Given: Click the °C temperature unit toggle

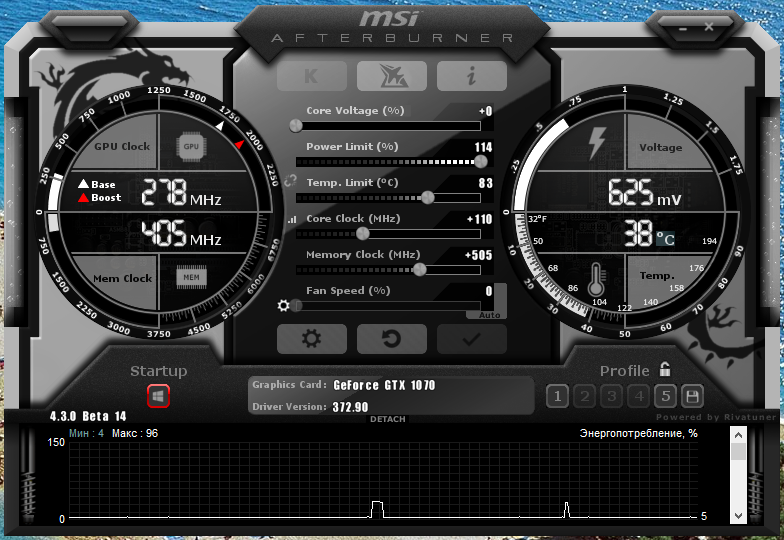Looking at the screenshot, I should coord(666,238).
